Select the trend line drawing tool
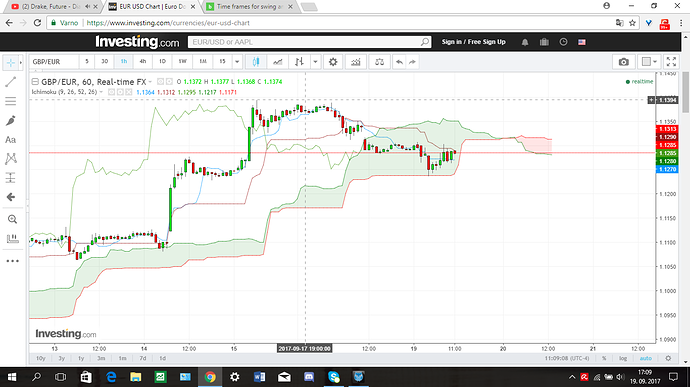The height and width of the screenshot is (387, 690). [11, 82]
